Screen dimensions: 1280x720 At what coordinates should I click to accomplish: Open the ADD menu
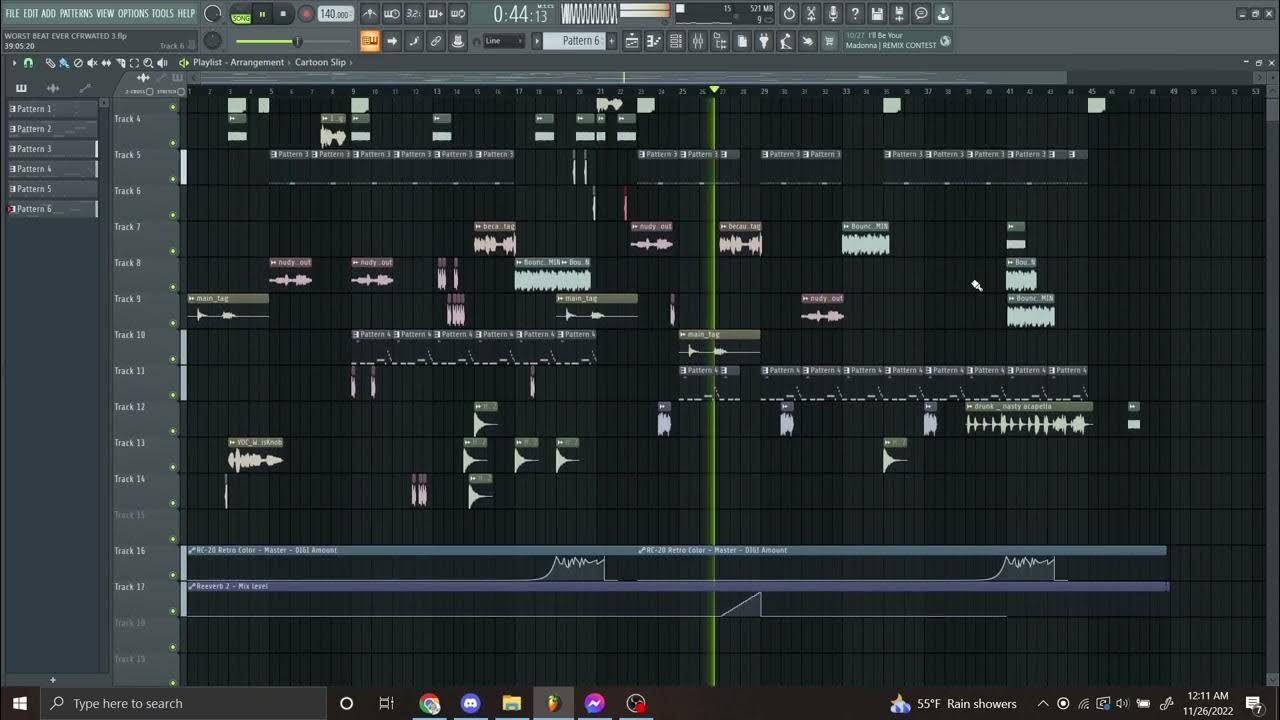coord(48,14)
